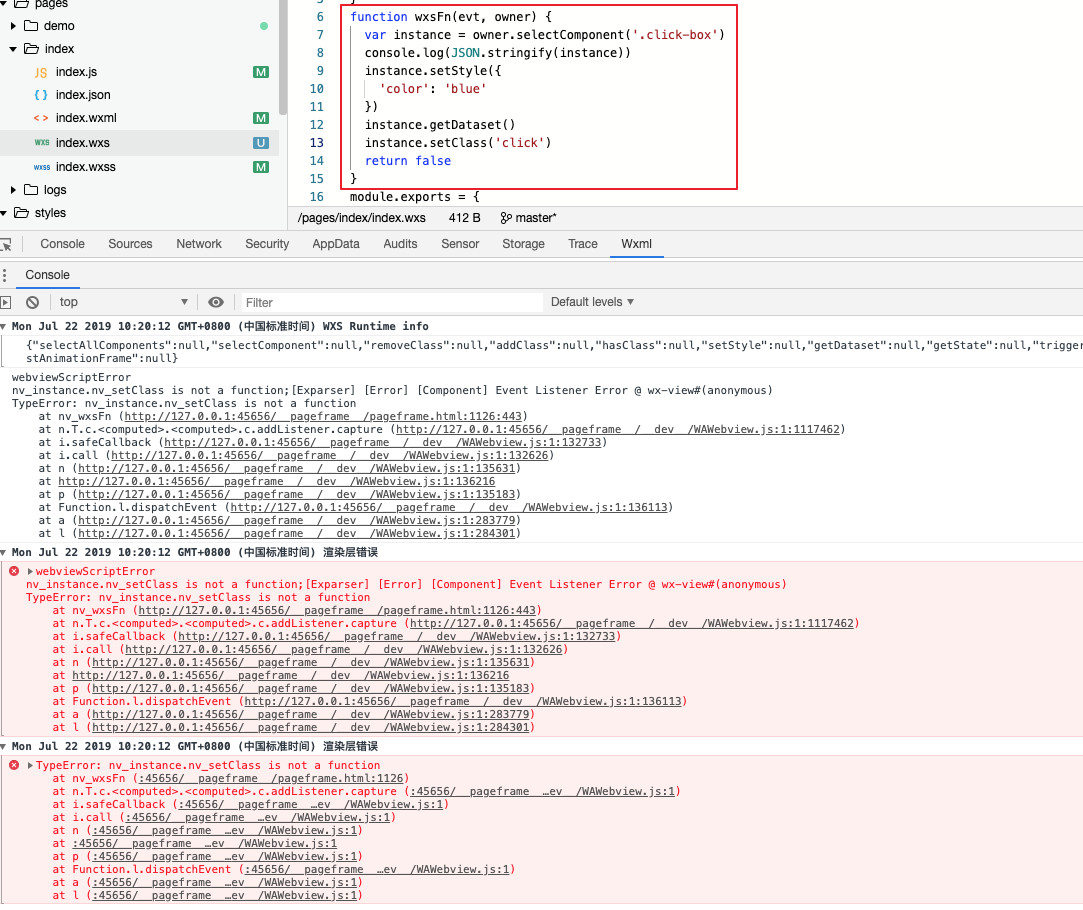
Task: Select the Wxml tab
Action: pos(636,244)
